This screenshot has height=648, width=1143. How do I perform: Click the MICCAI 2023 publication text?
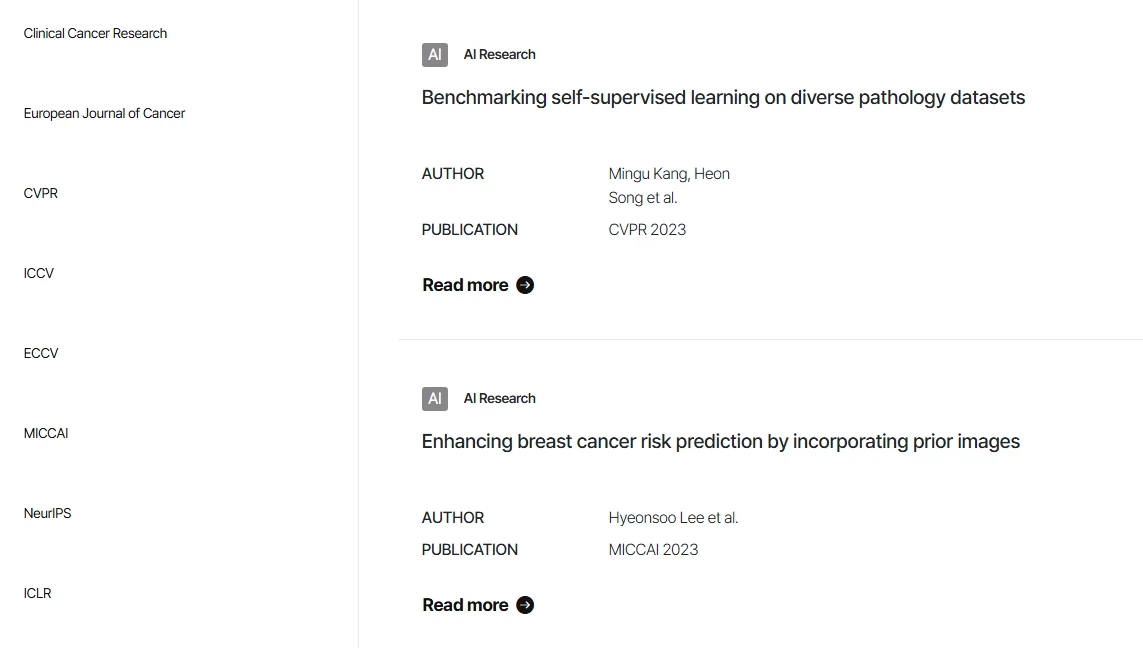[653, 549]
